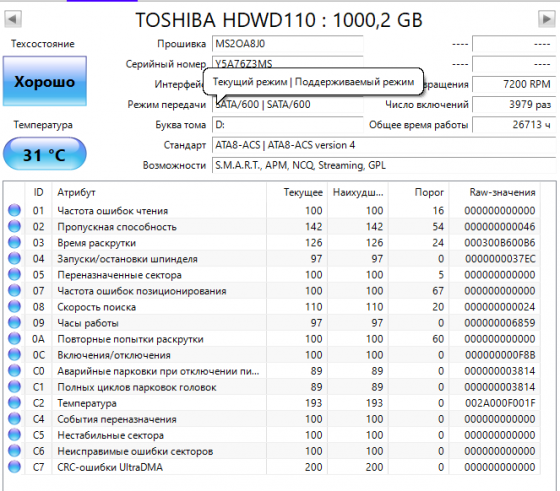Click raw value 000000006859
Screen dimensions: 560x491
pyautogui.click(x=500, y=323)
